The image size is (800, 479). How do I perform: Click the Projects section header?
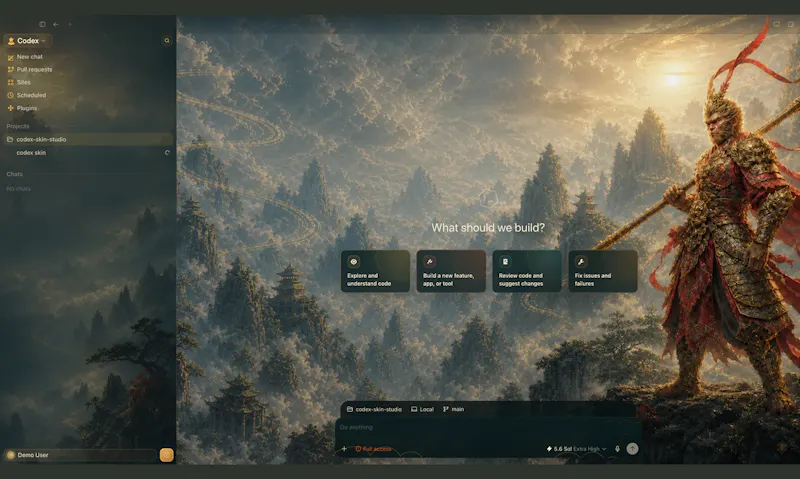(18, 126)
